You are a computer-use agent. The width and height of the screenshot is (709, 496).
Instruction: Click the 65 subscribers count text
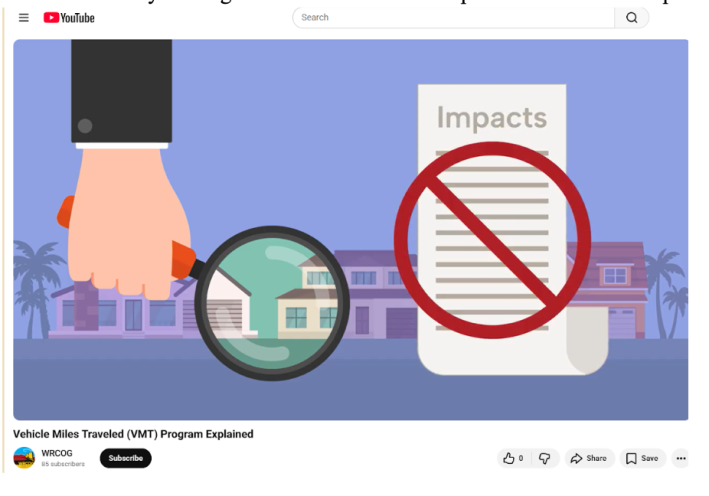[63, 464]
